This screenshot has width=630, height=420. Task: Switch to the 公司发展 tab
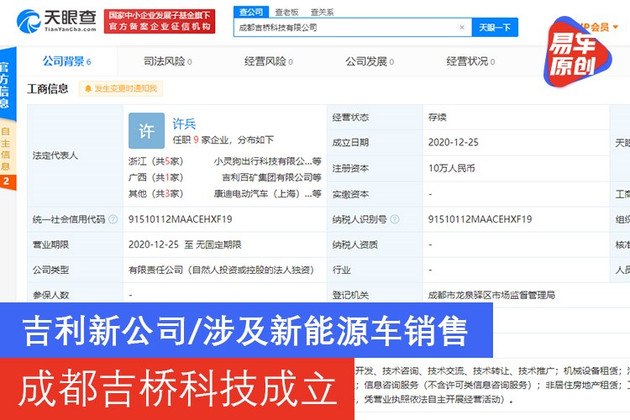370,61
